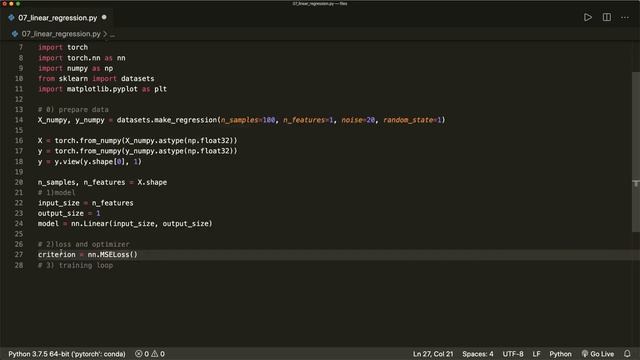This screenshot has width=640, height=360.
Task: Click 'nn.Linear' on line 24
Action: [x=90, y=224]
